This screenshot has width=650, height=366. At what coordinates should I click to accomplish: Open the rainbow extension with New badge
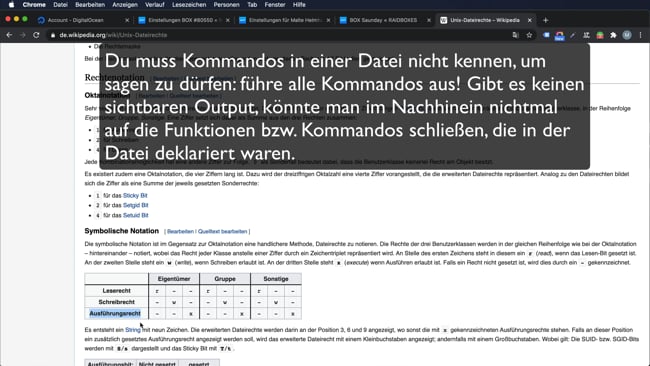tap(560, 36)
